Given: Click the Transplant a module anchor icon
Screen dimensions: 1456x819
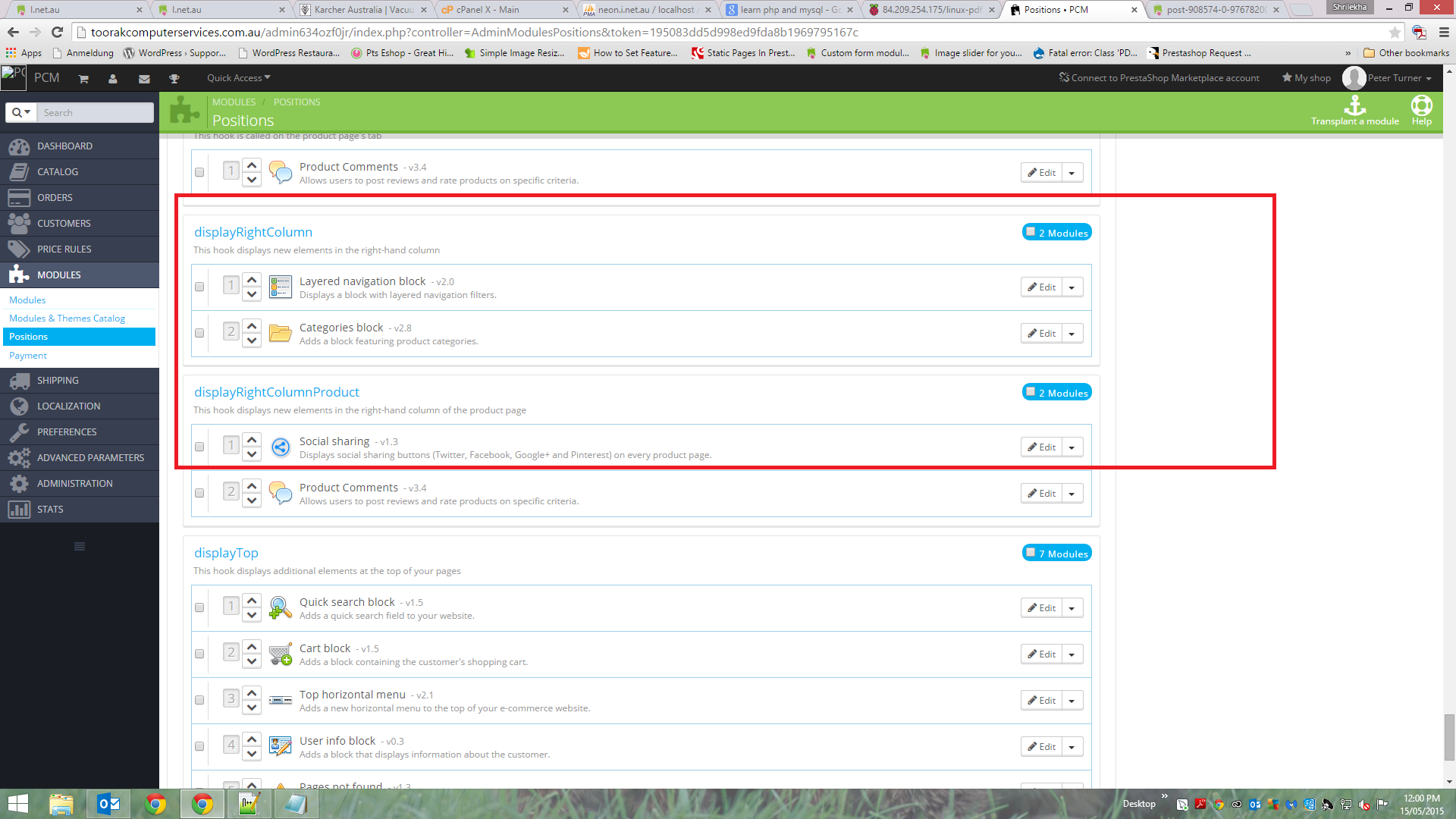Looking at the screenshot, I should point(1354,105).
